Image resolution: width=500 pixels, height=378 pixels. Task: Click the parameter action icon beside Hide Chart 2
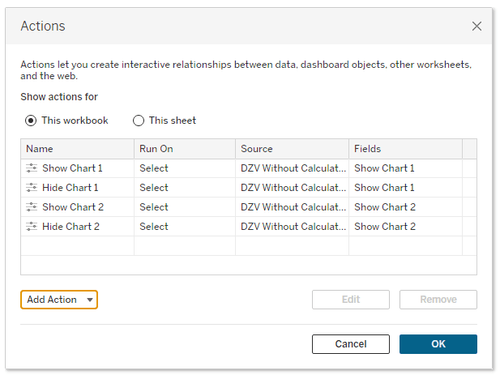point(32,227)
